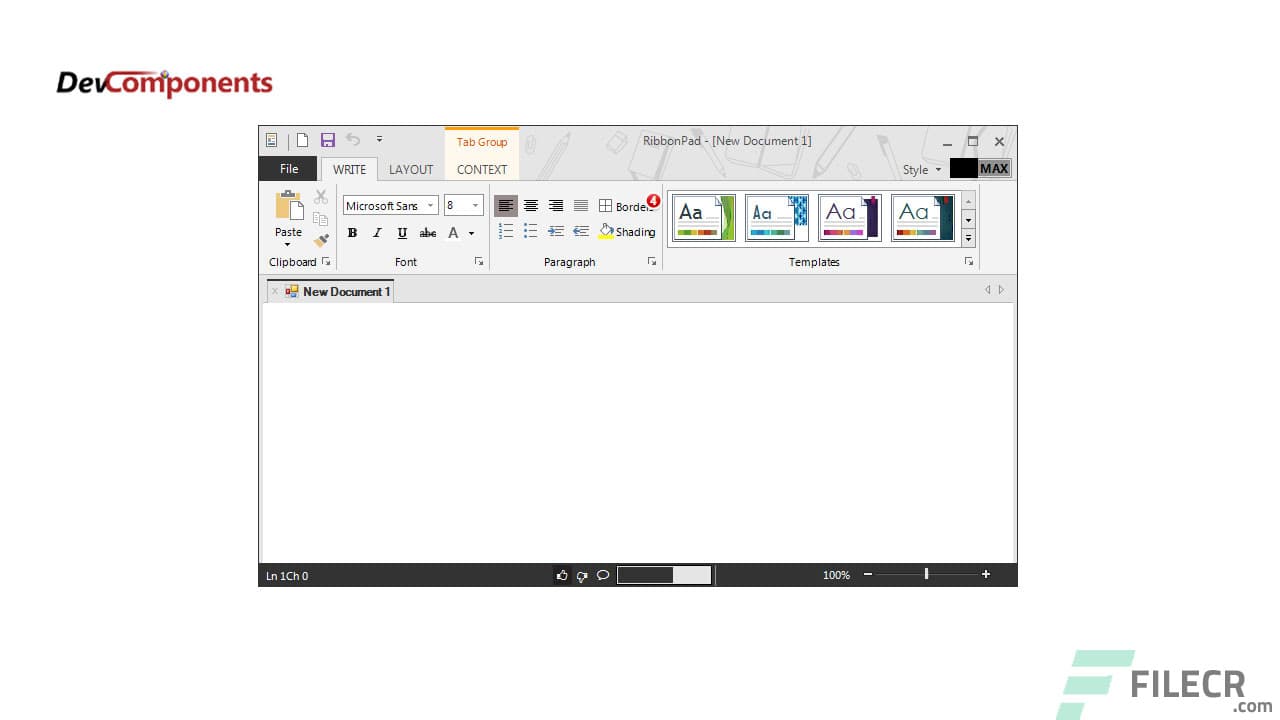Click the Borders icon
The width and height of the screenshot is (1280, 720).
point(606,206)
